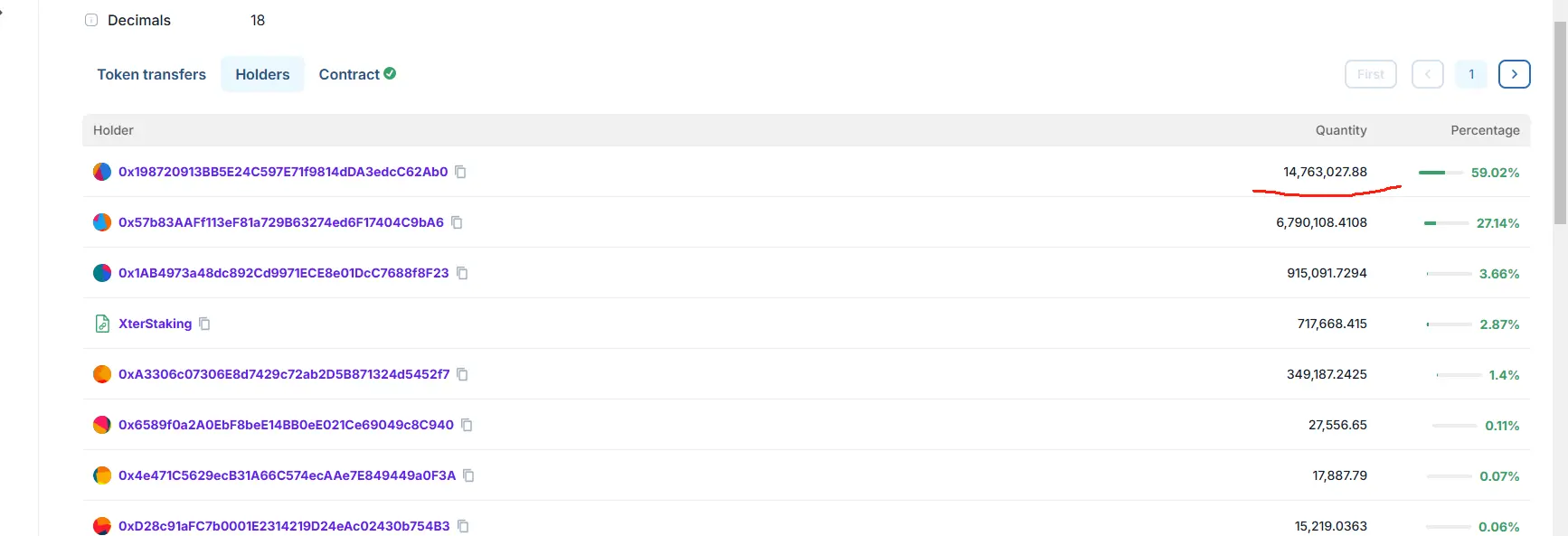Copy the 0x57b83AAFf113 holder address

click(457, 222)
